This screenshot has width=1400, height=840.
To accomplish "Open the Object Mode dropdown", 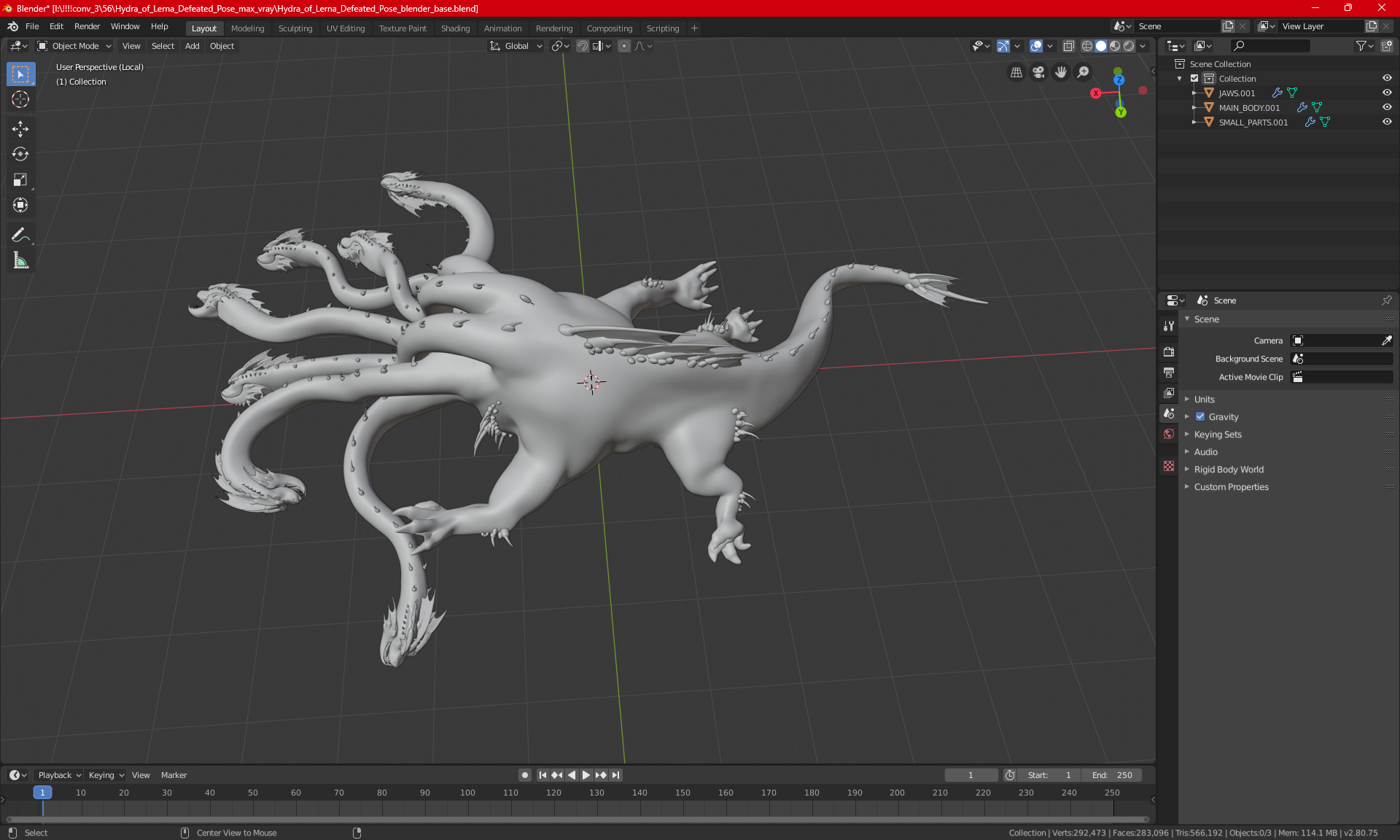I will coord(74,46).
